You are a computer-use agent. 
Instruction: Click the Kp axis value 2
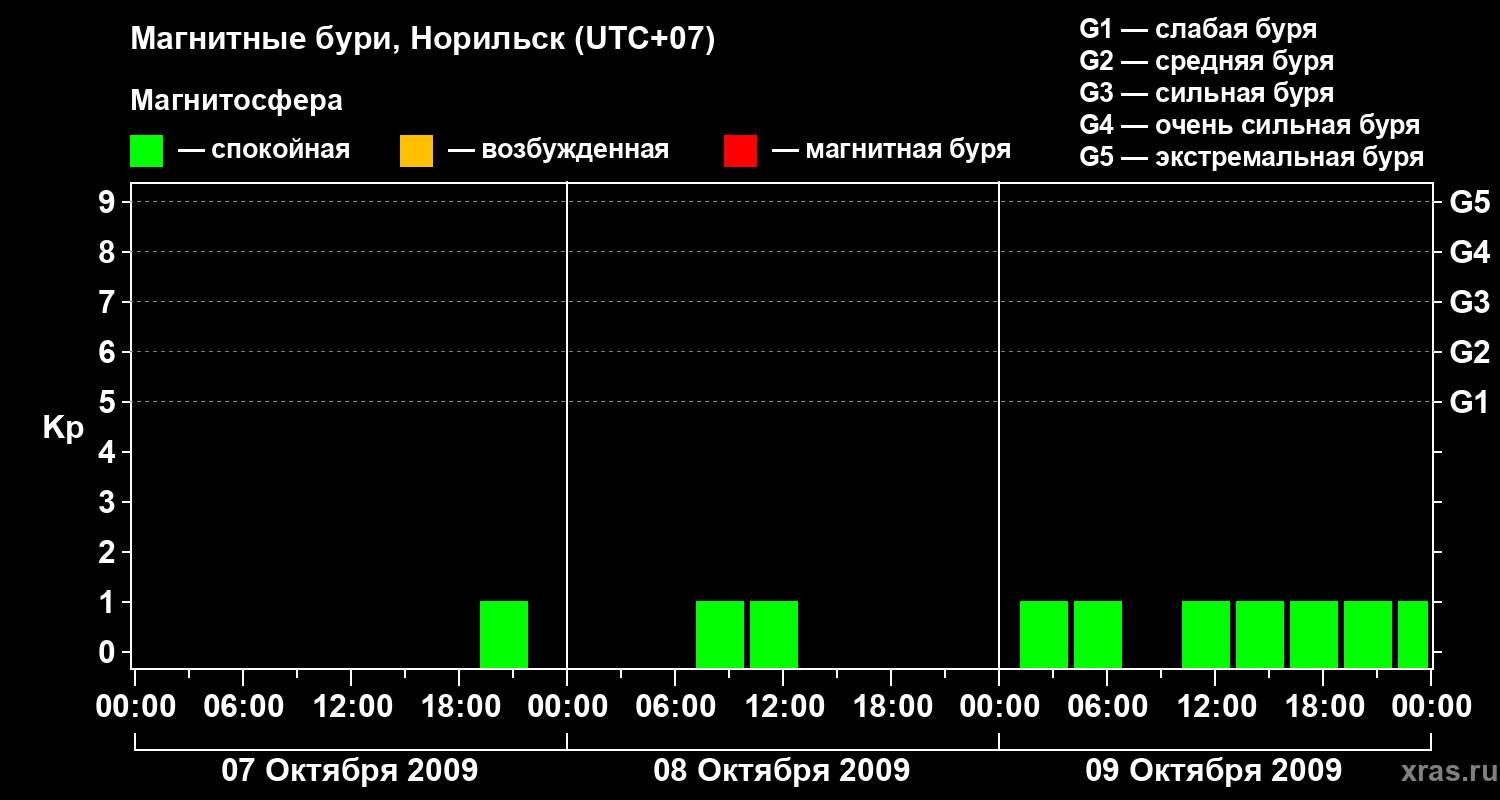[x=109, y=552]
